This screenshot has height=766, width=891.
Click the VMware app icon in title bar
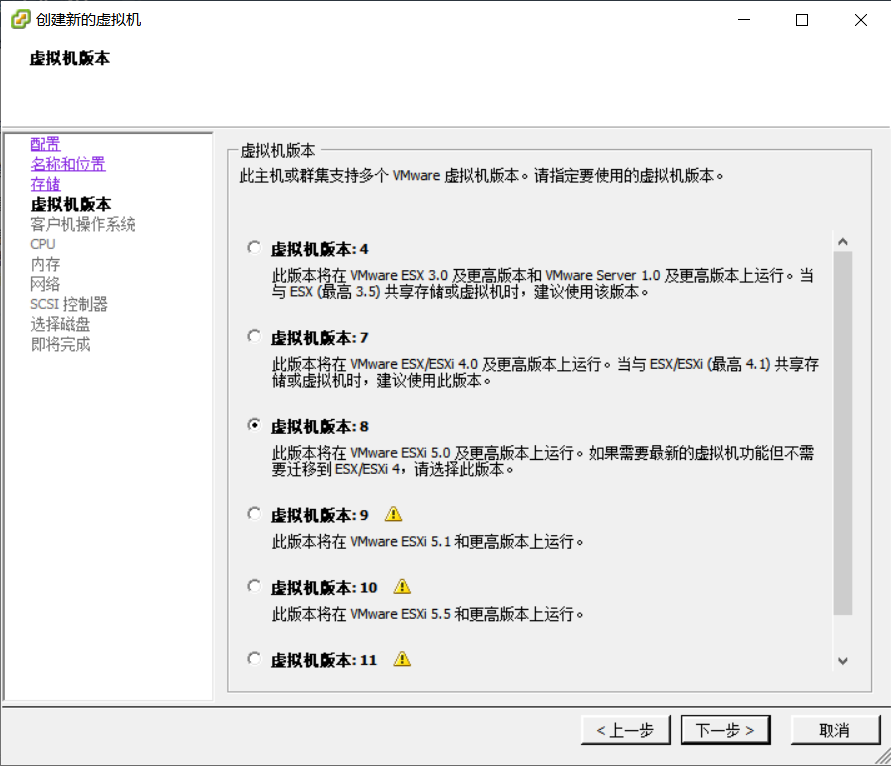pos(20,19)
